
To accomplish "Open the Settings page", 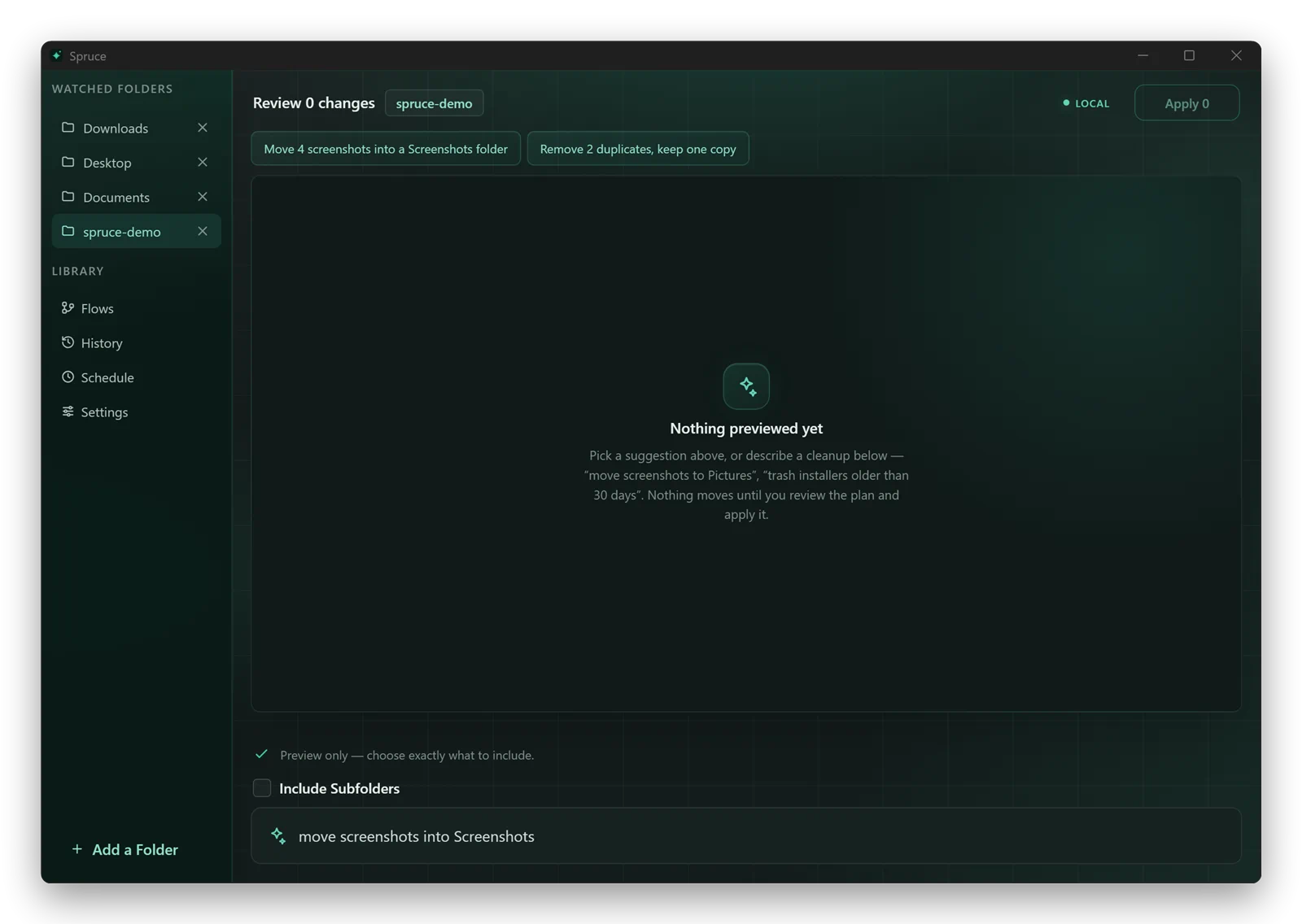I will 136,412.
